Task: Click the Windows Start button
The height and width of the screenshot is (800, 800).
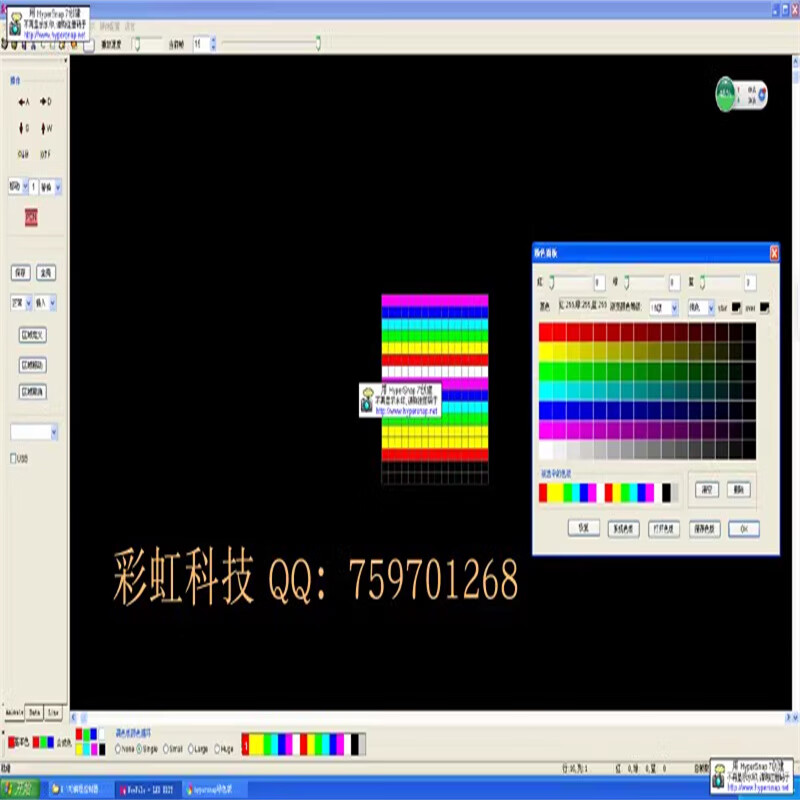Action: [19, 789]
